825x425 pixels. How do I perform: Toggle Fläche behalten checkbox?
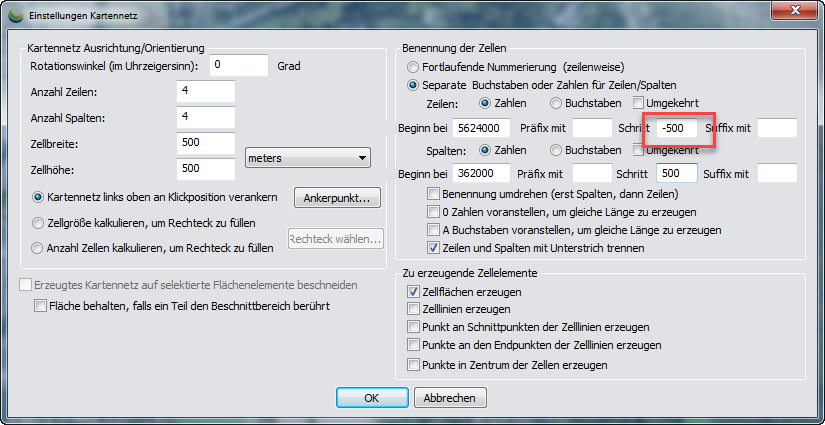pos(41,305)
